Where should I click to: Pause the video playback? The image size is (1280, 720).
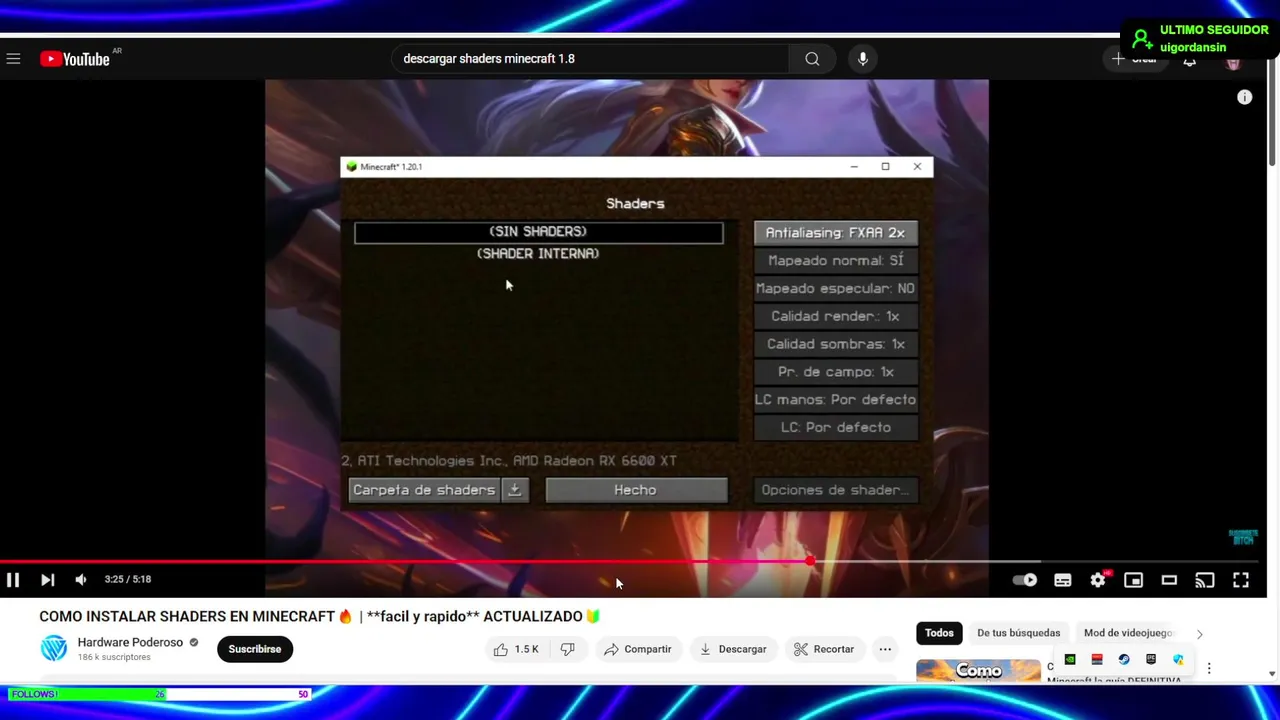pyautogui.click(x=13, y=579)
